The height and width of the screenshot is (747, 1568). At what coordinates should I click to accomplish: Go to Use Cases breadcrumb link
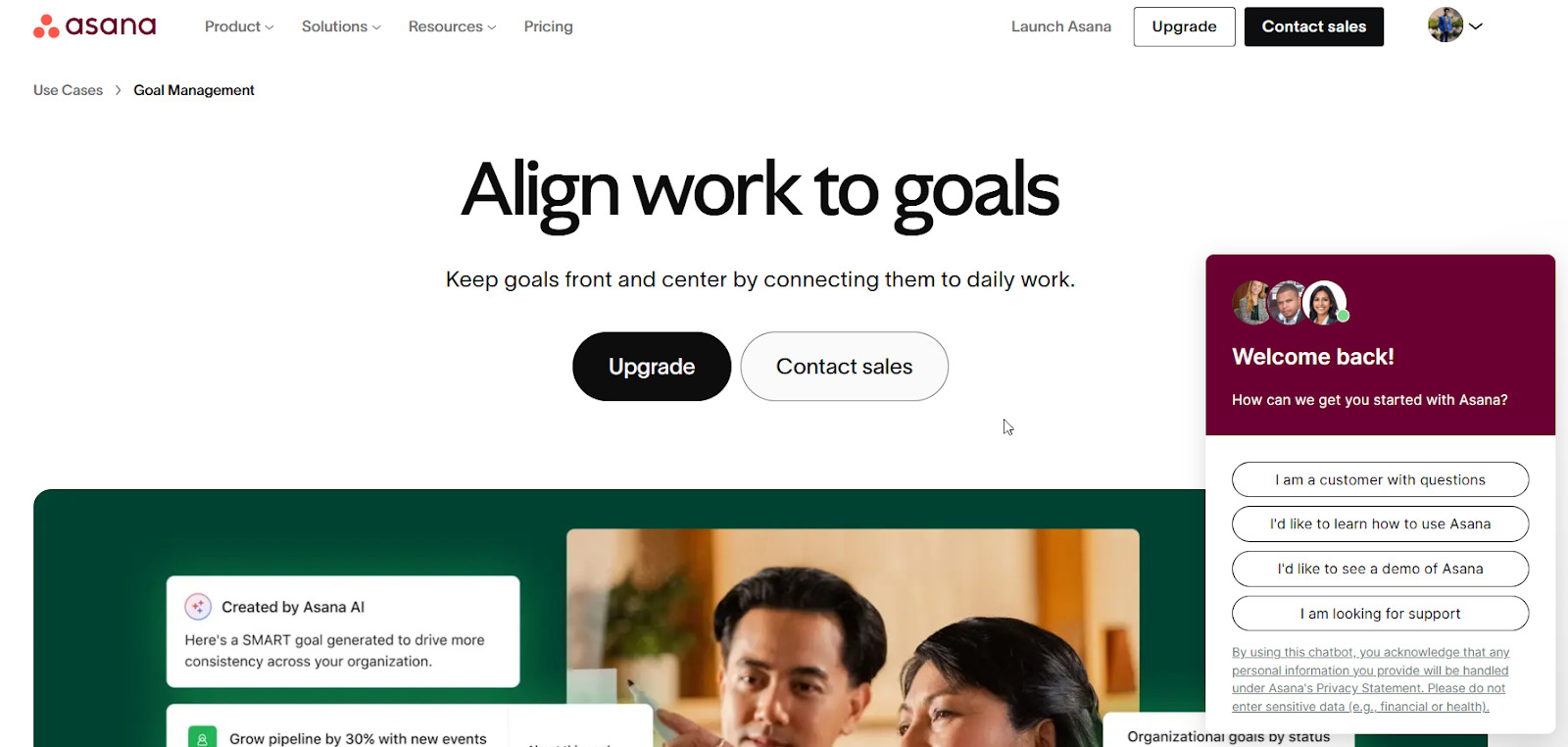coord(68,90)
